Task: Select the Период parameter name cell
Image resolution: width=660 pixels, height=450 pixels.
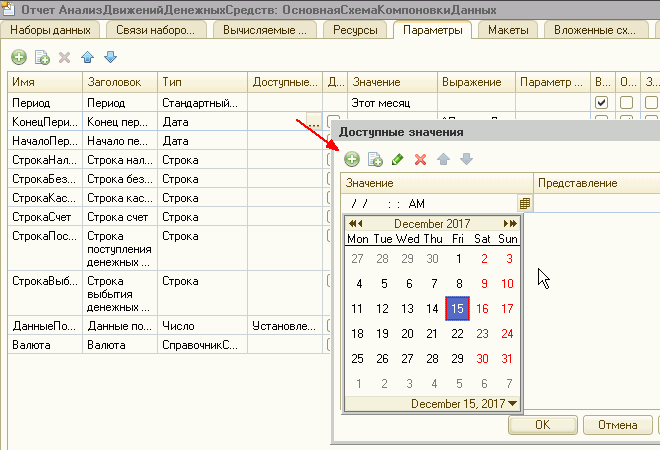Action: (x=45, y=103)
